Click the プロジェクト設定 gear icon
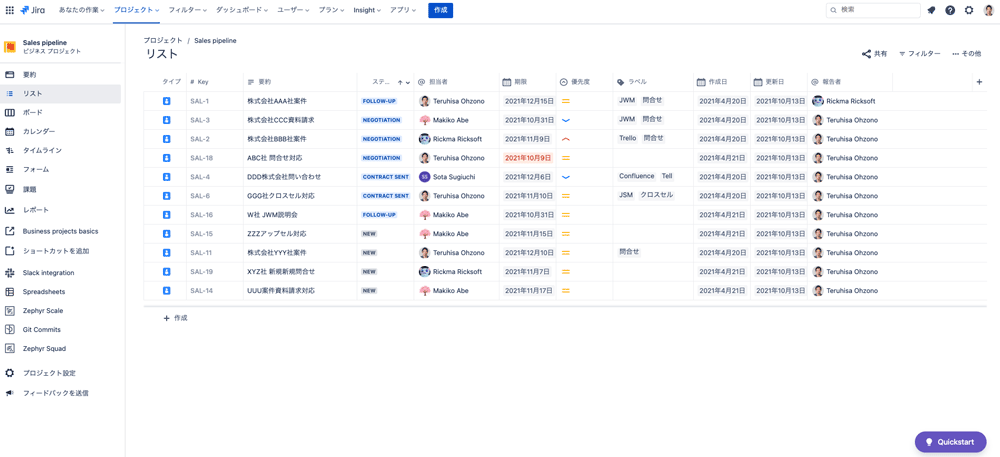 pos(10,373)
